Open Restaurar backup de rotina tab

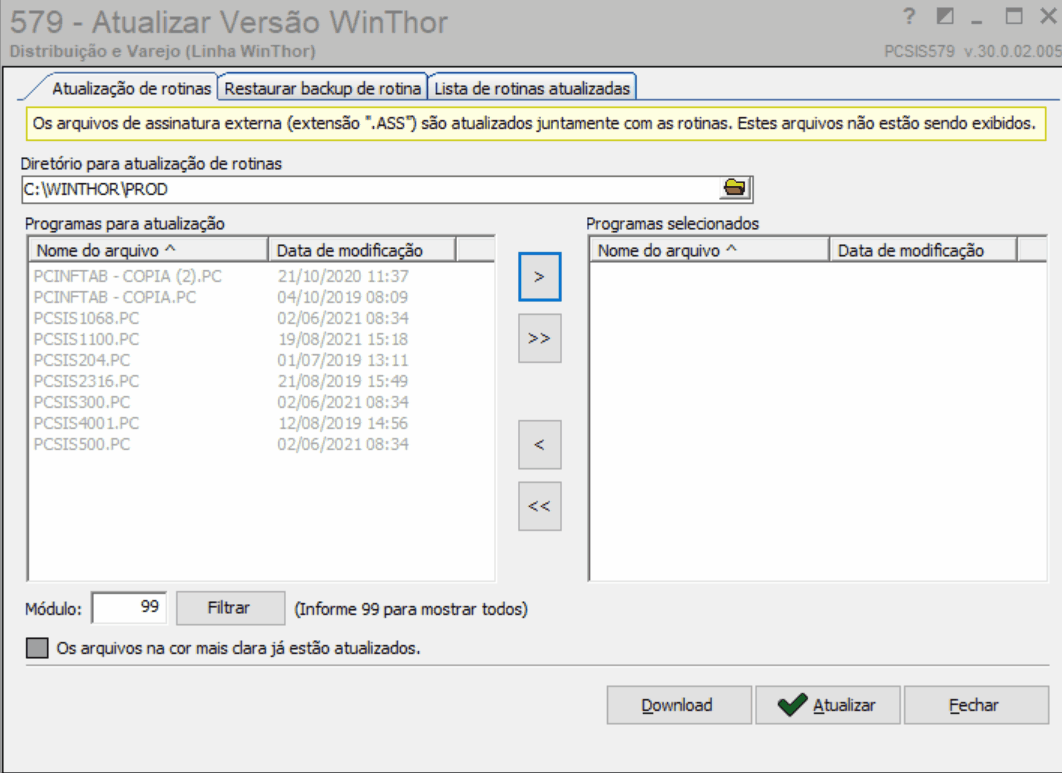click(x=322, y=89)
